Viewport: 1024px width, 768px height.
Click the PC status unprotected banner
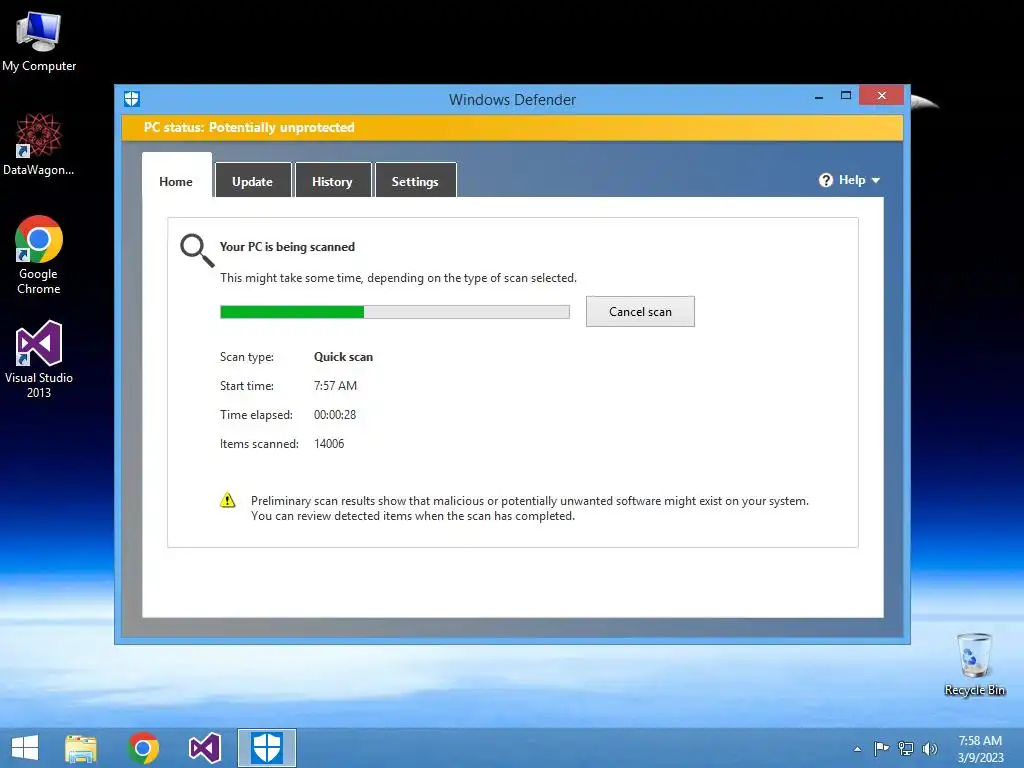click(512, 127)
